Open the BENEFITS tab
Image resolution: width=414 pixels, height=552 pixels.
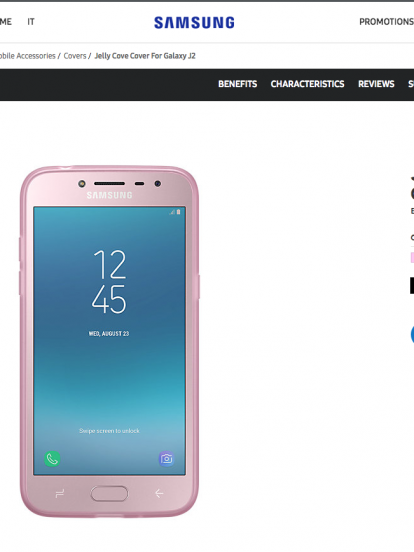(x=238, y=84)
